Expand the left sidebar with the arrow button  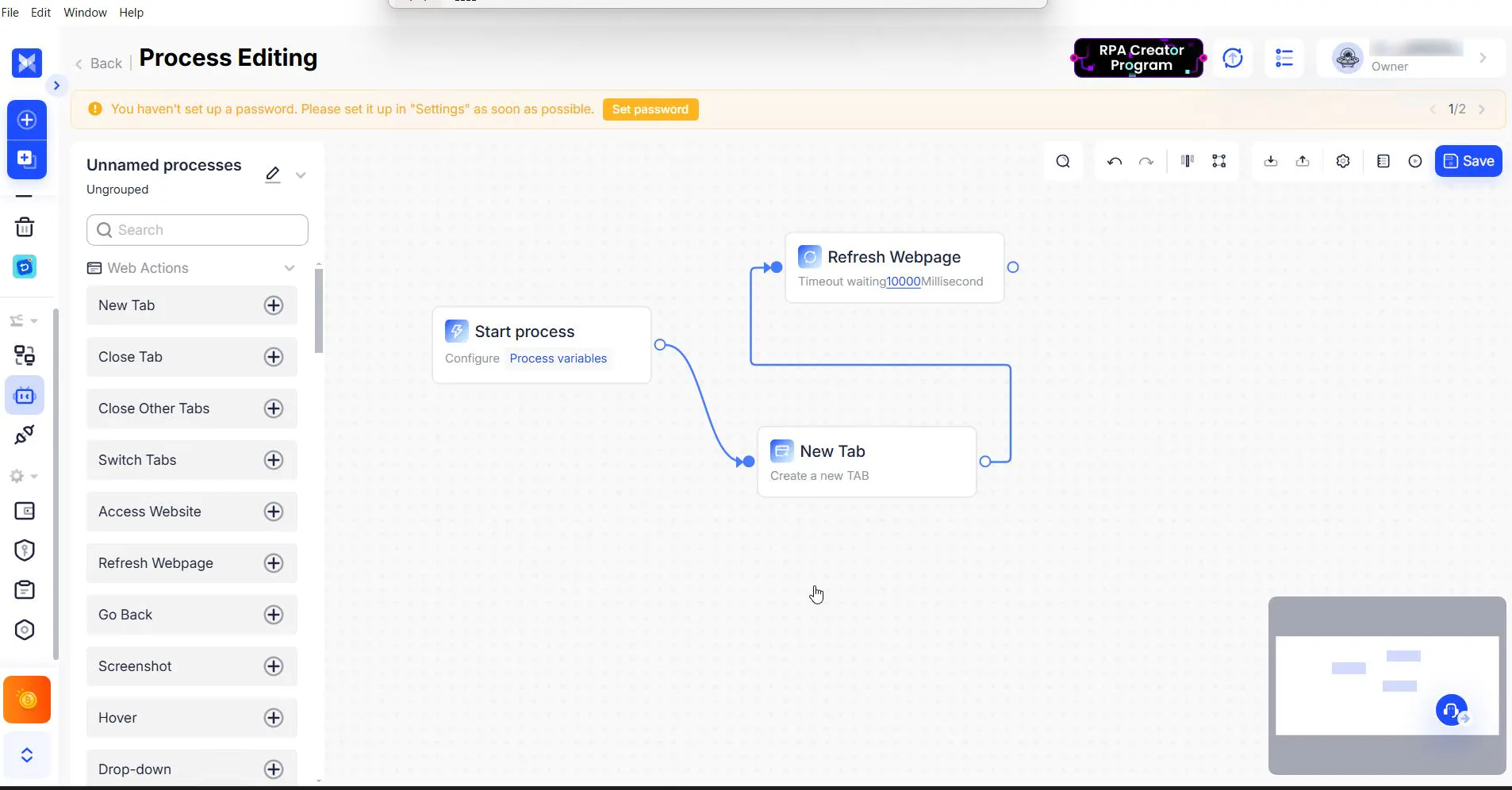[x=56, y=86]
